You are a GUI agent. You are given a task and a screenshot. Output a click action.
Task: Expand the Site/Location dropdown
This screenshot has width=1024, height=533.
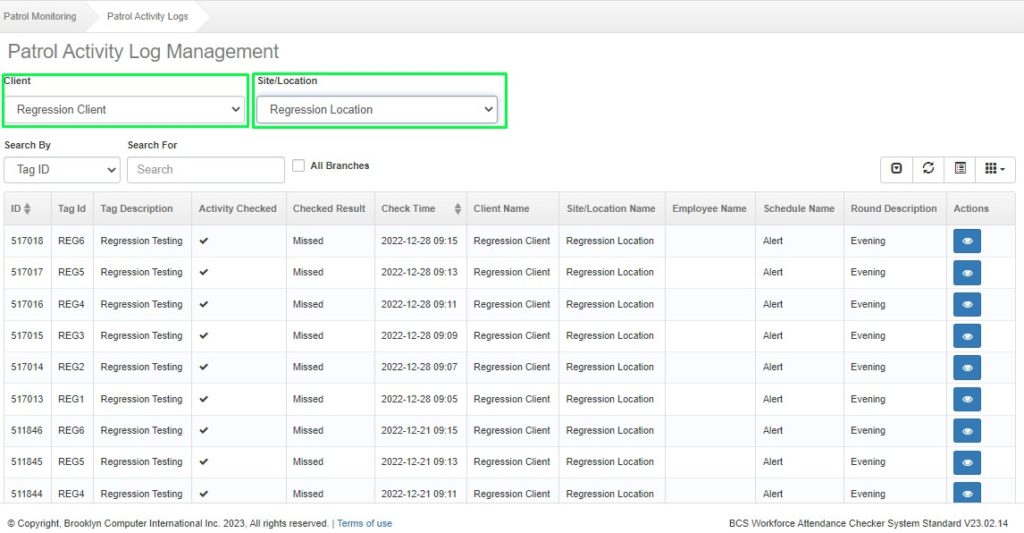(x=377, y=109)
